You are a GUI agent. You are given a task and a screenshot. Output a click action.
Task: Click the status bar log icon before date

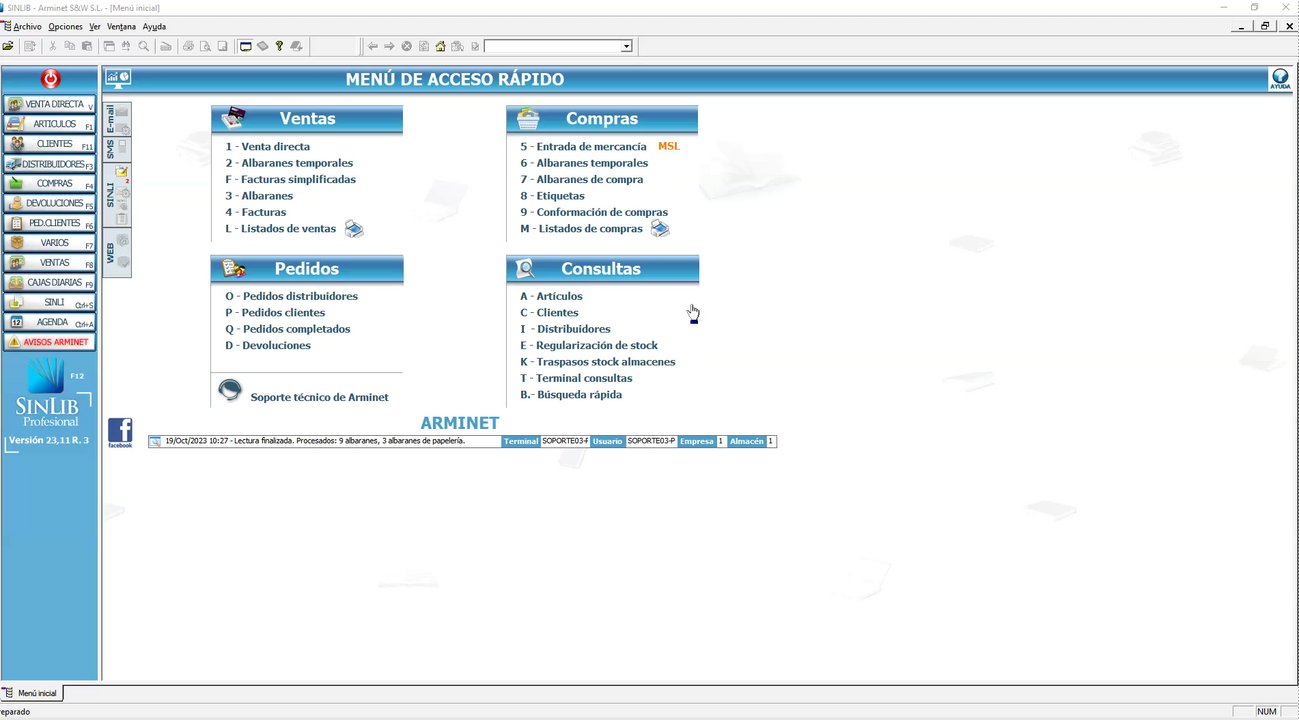(155, 441)
